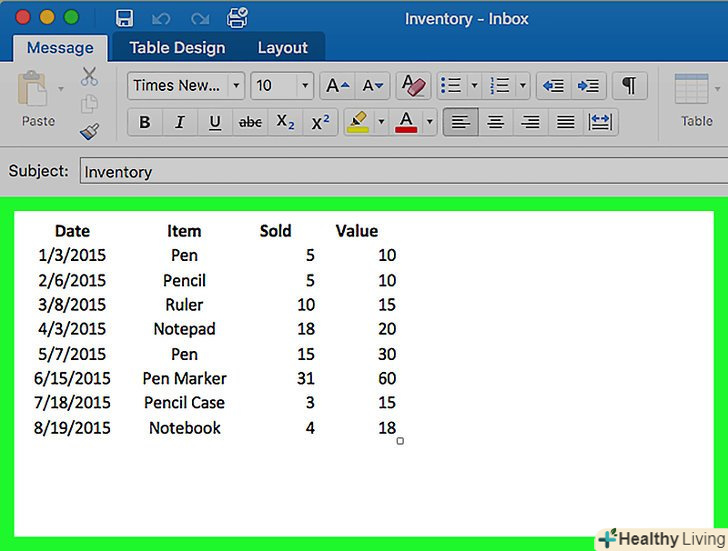
Task: Apply the yellow highlight marker
Action: coord(358,122)
